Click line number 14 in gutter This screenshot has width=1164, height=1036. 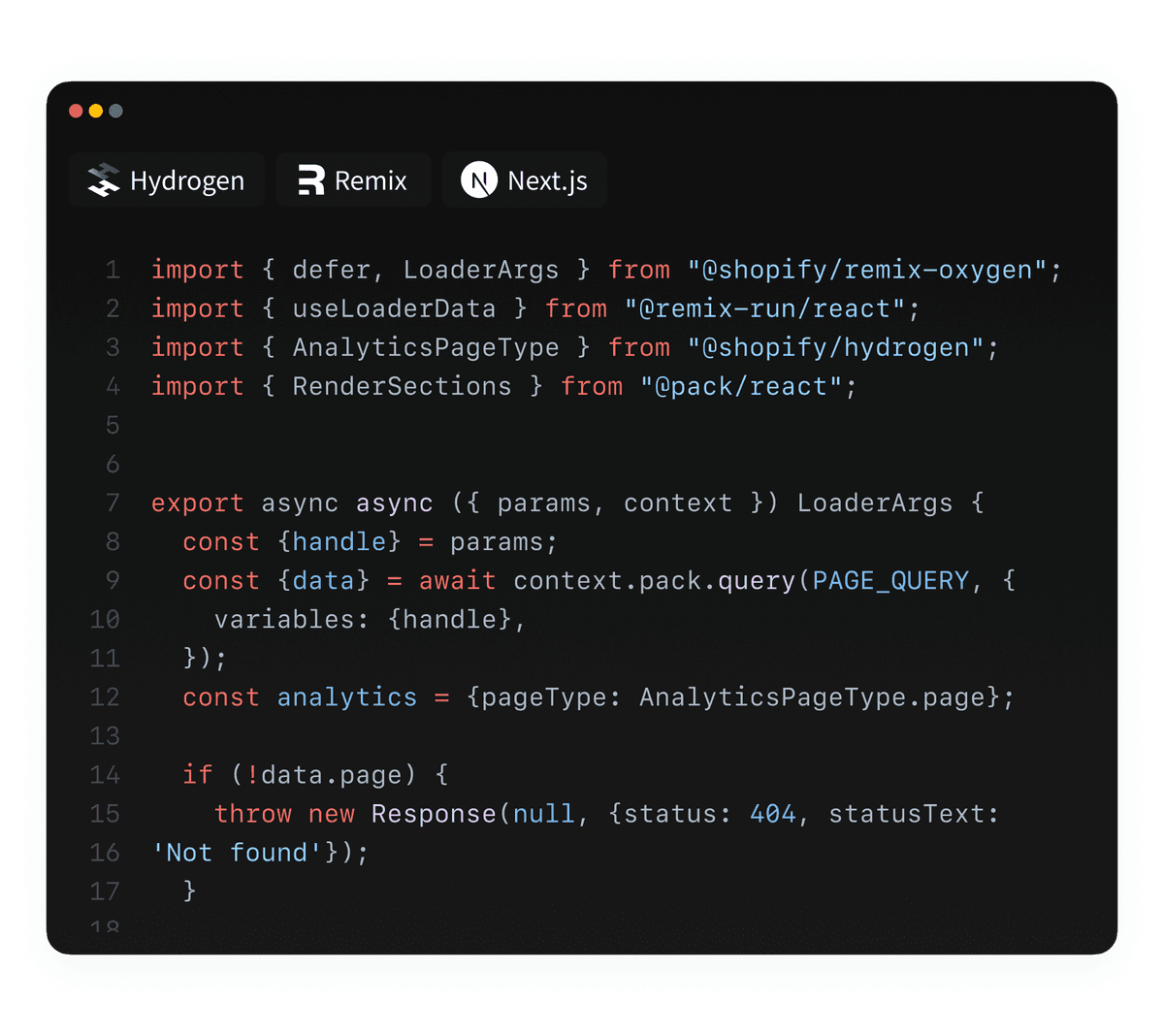click(105, 775)
